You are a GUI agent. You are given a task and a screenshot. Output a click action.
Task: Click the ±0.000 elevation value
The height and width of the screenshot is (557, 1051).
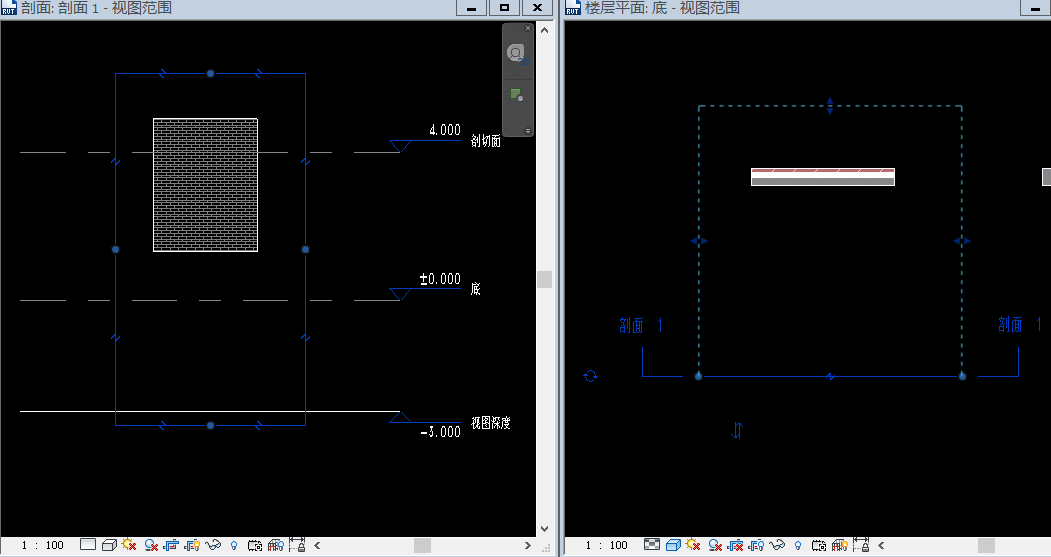[x=440, y=279]
